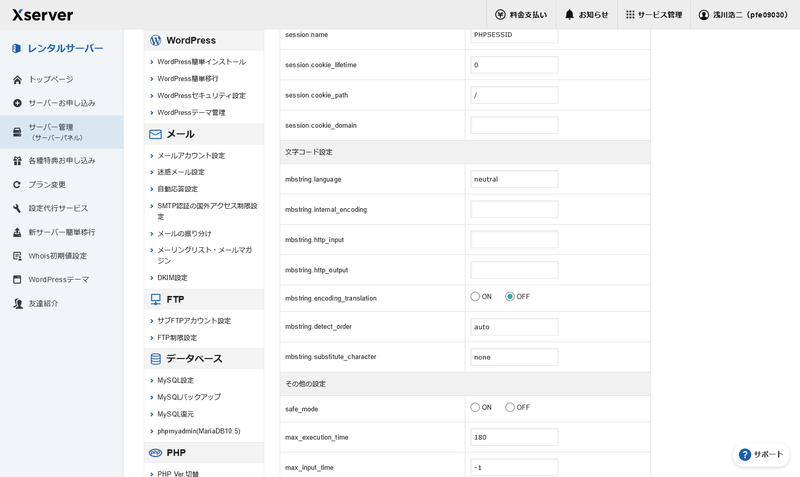The width and height of the screenshot is (800, 477).
Task: Select OFF for safe_mode
Action: pos(510,407)
